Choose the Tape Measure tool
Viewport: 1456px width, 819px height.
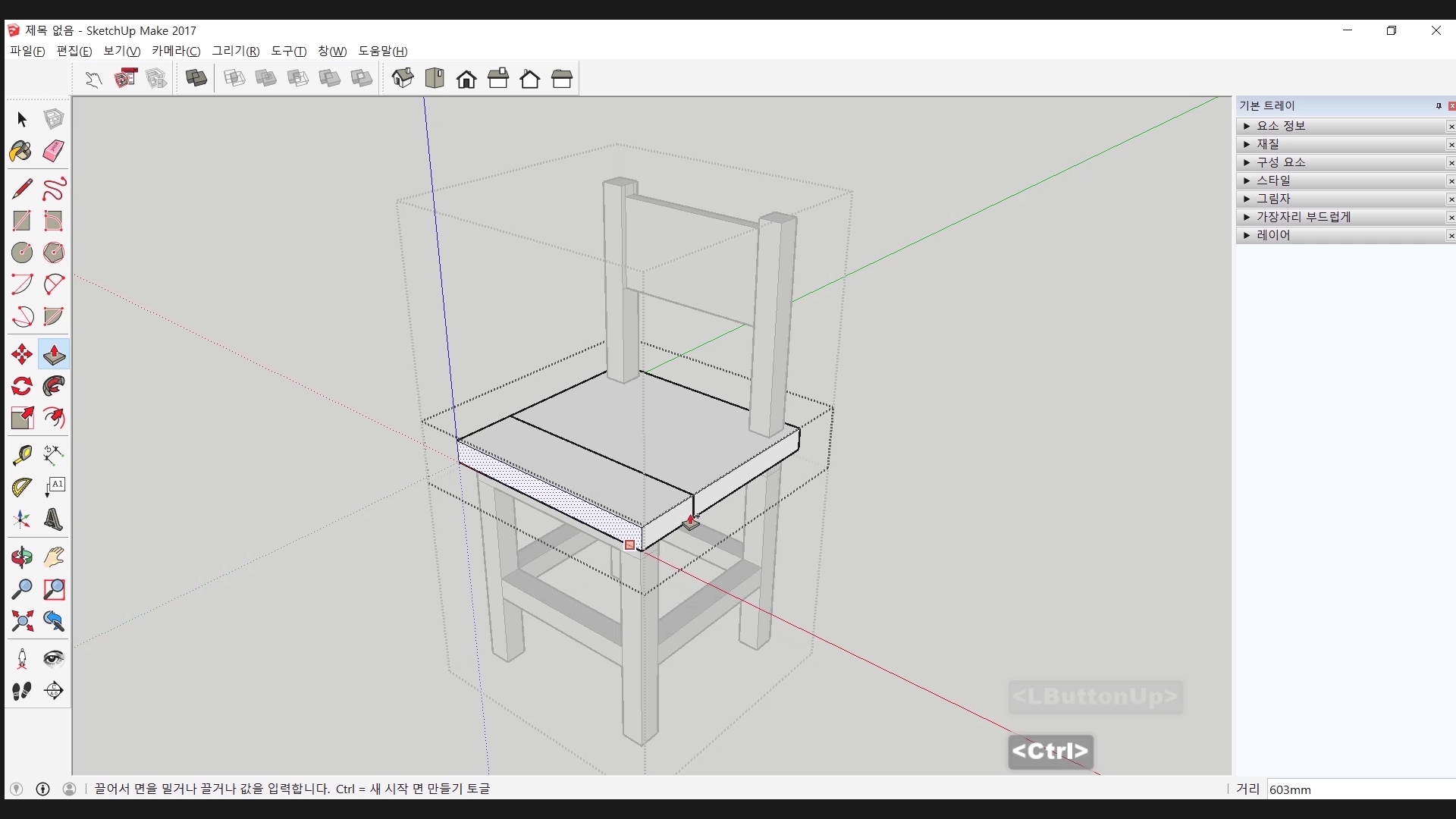(21, 454)
